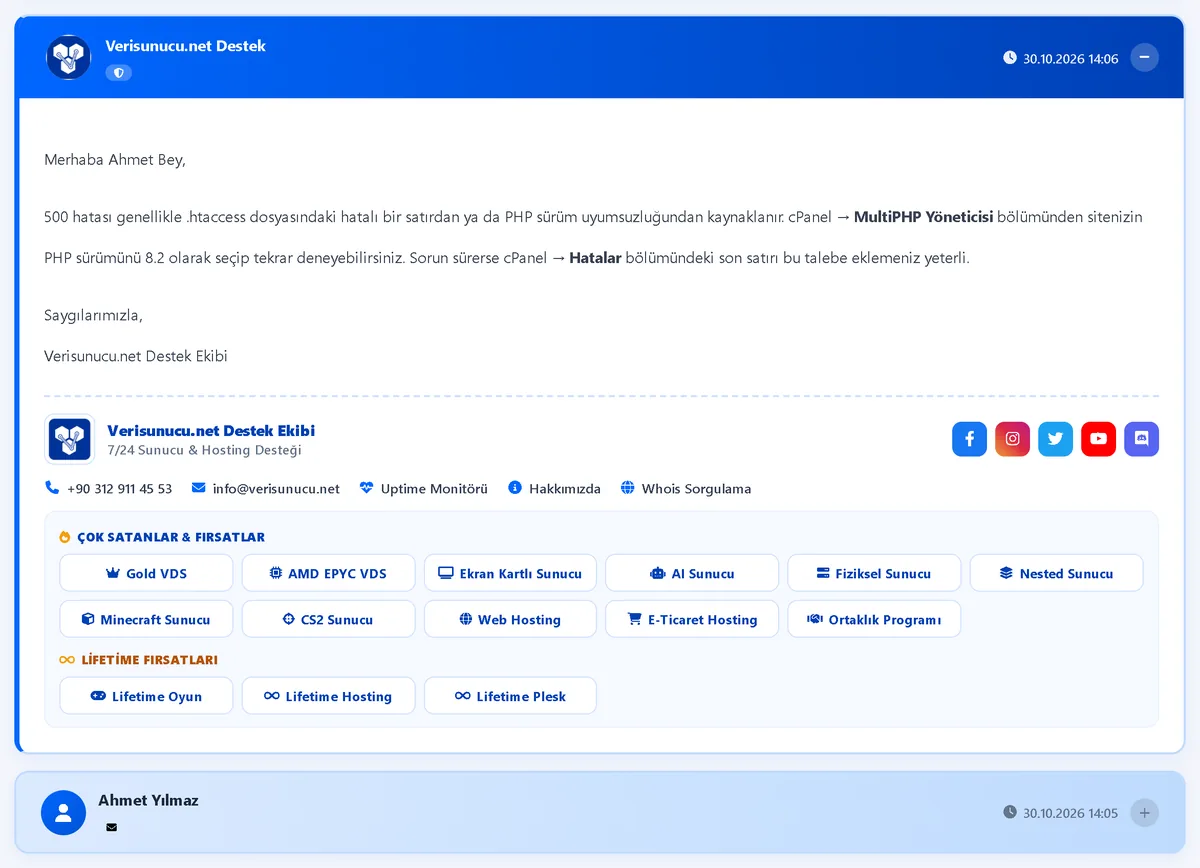1200x868 pixels.
Task: Click the Verisunucu.net Destek avatar logo
Action: pos(69,57)
